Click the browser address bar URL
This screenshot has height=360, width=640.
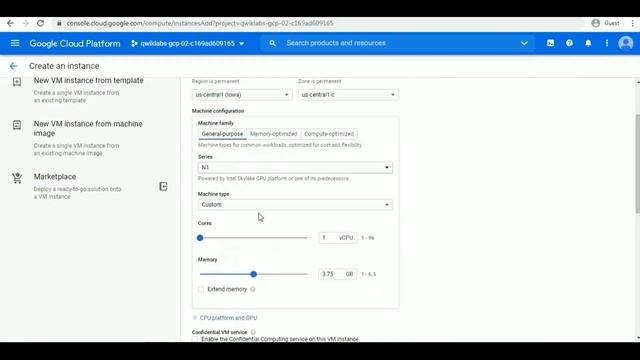(x=200, y=23)
